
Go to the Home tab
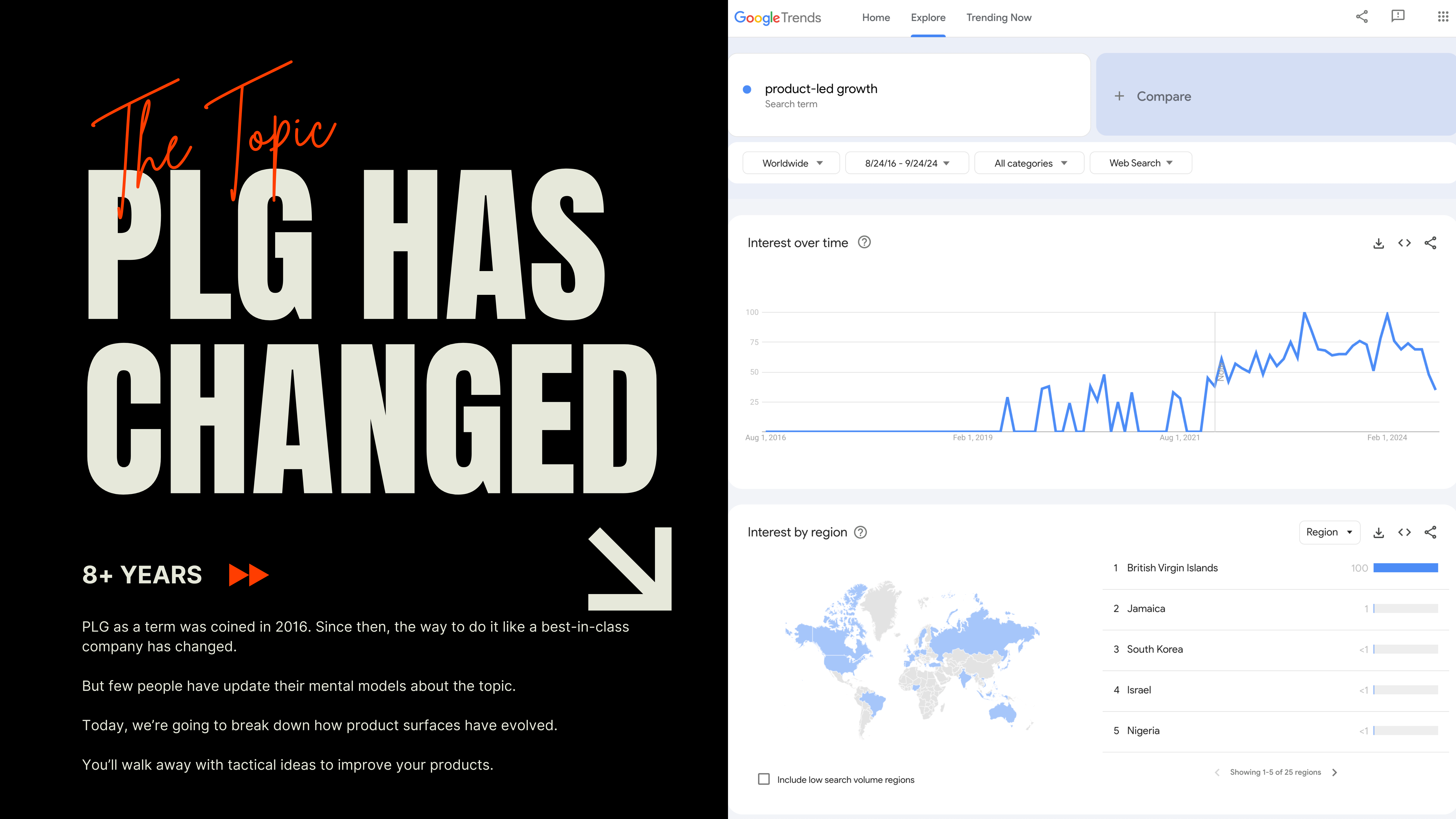click(876, 17)
